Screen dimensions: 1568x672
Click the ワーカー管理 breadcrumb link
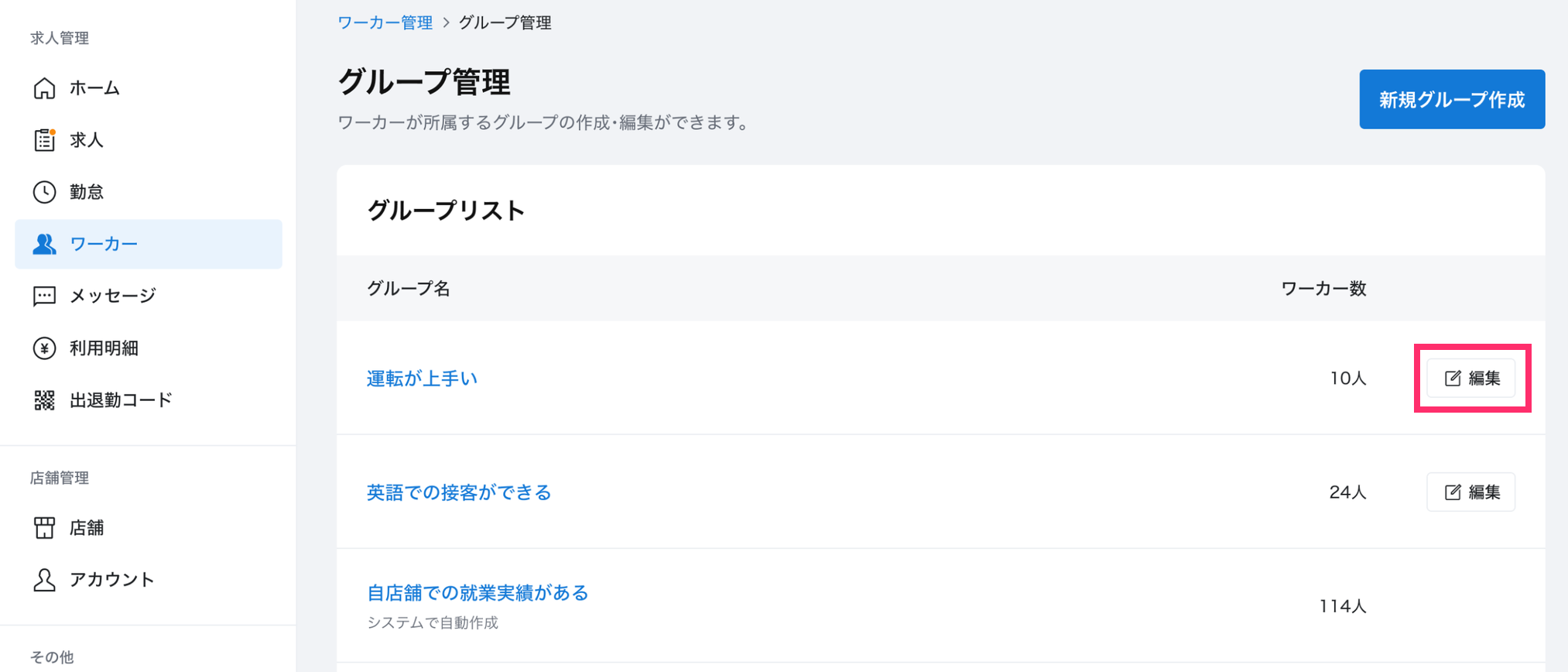[x=385, y=22]
